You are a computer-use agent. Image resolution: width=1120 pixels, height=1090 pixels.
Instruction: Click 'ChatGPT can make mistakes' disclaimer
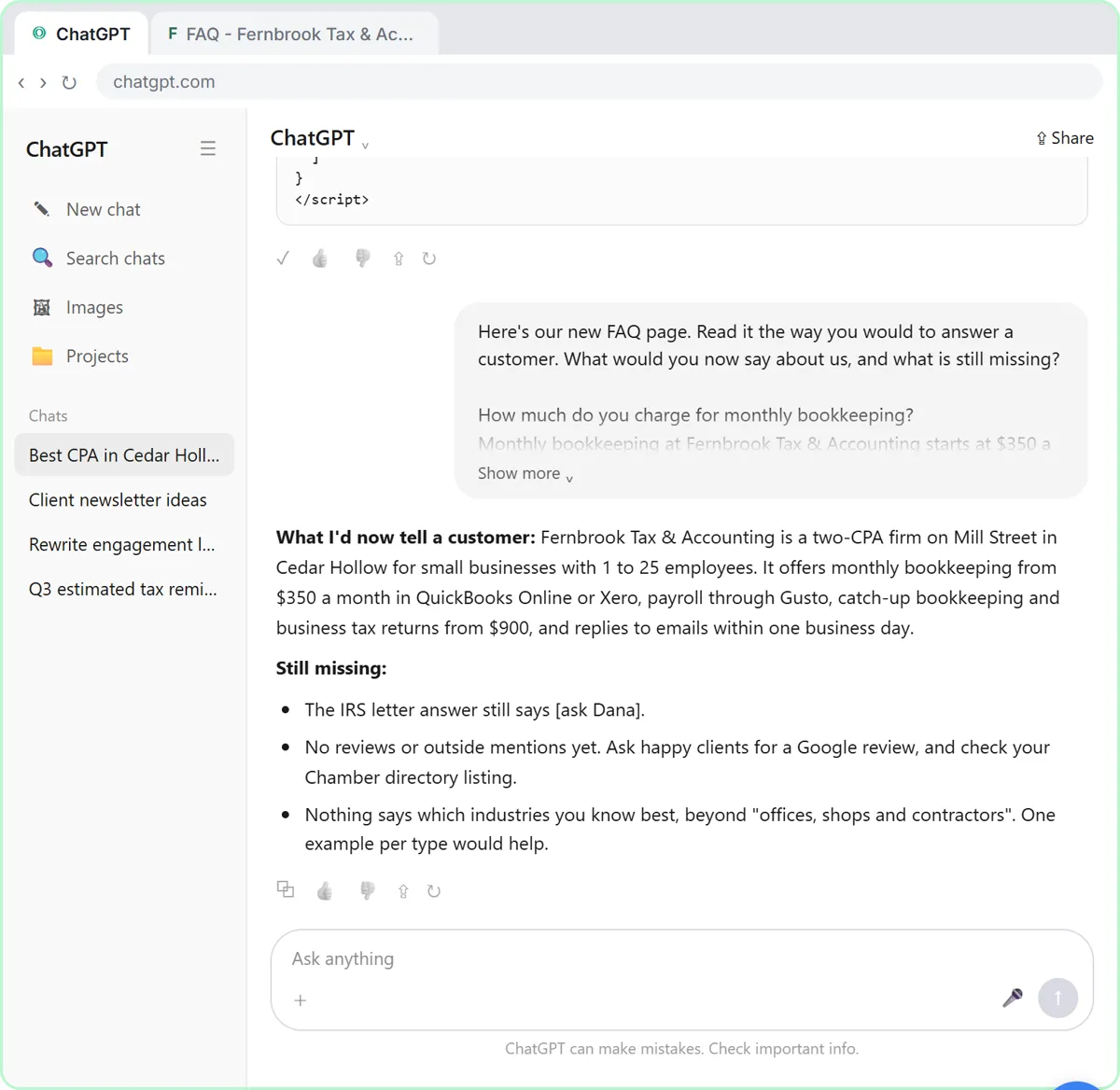(x=681, y=1049)
